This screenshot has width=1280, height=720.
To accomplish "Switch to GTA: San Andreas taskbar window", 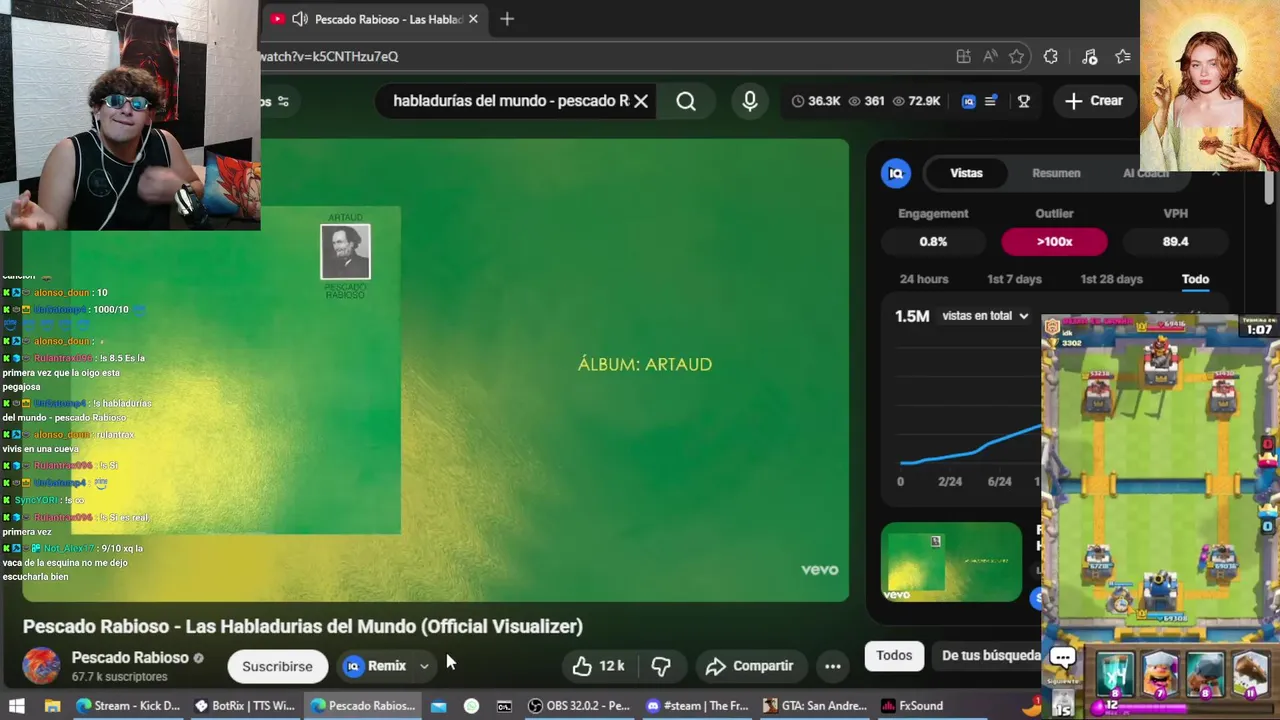I will (x=814, y=706).
